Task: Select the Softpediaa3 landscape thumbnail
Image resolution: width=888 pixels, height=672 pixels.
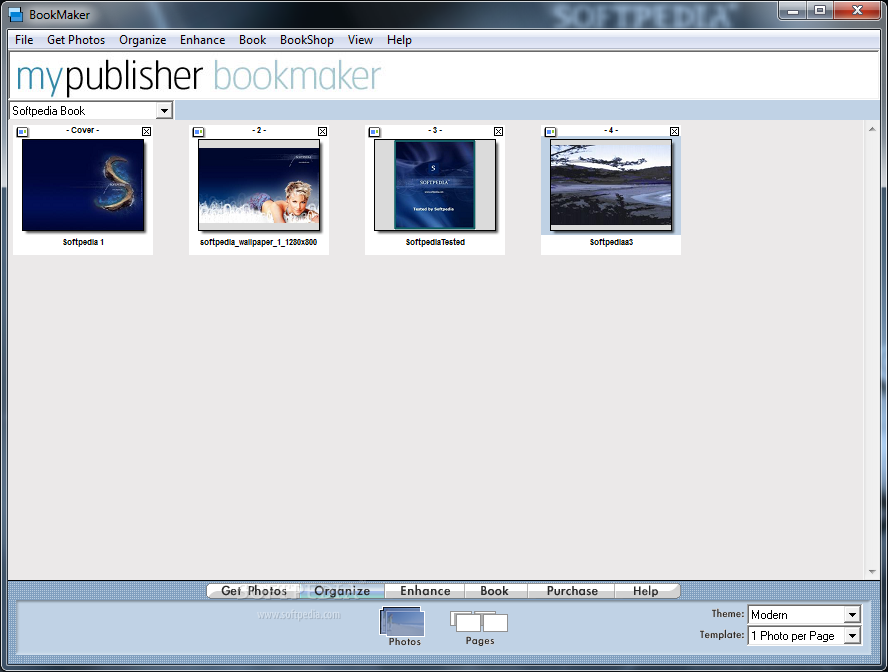Action: point(611,185)
